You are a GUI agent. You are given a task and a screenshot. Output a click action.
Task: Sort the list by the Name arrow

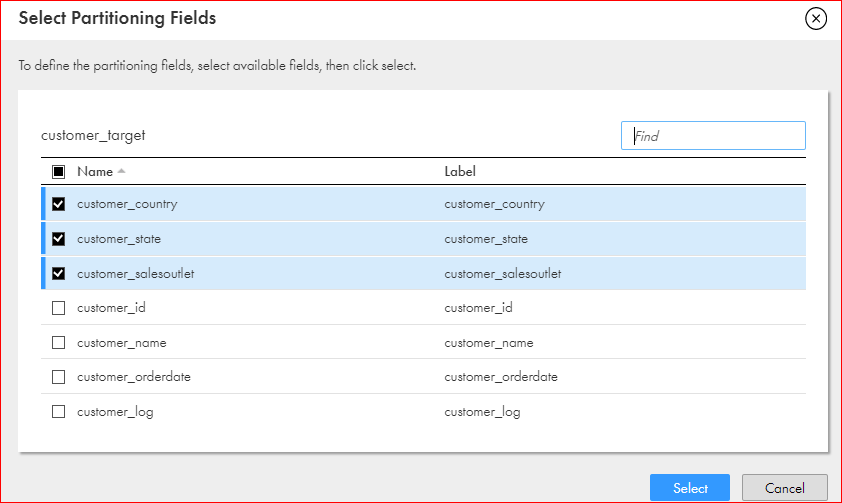pyautogui.click(x=121, y=171)
